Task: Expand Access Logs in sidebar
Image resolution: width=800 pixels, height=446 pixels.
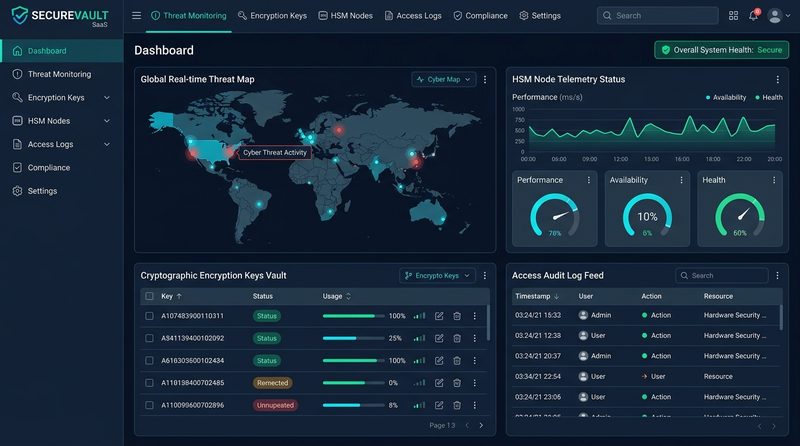Action: pos(107,144)
